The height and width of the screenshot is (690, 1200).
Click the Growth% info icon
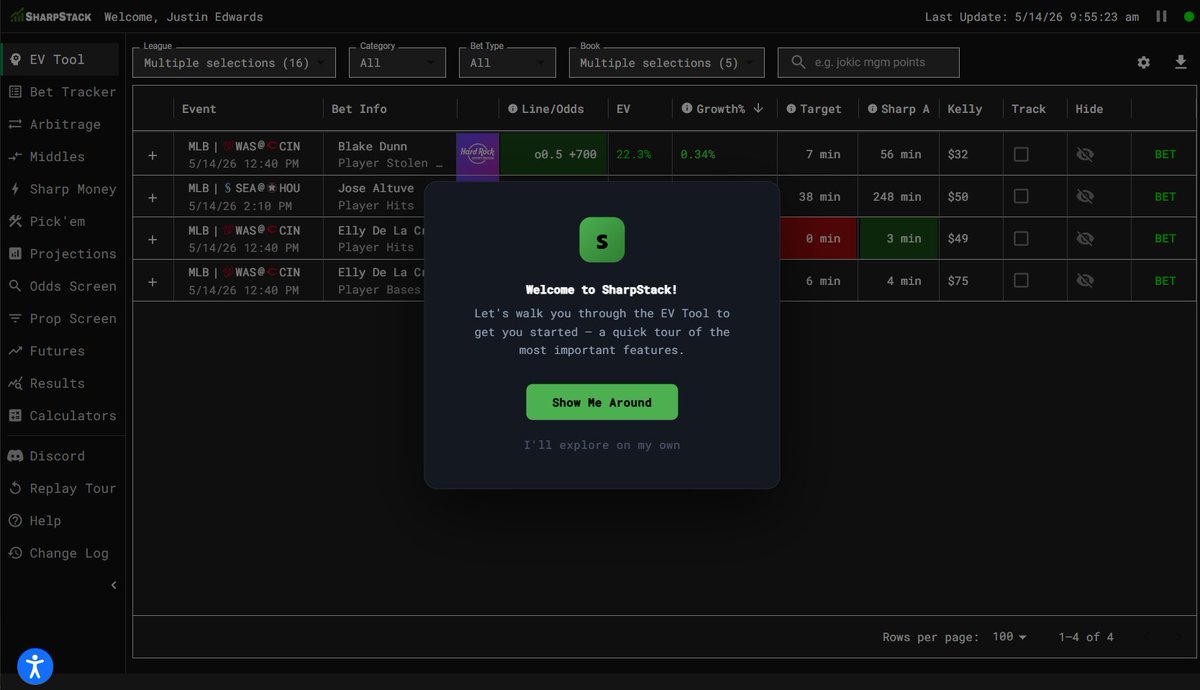pyautogui.click(x=687, y=109)
